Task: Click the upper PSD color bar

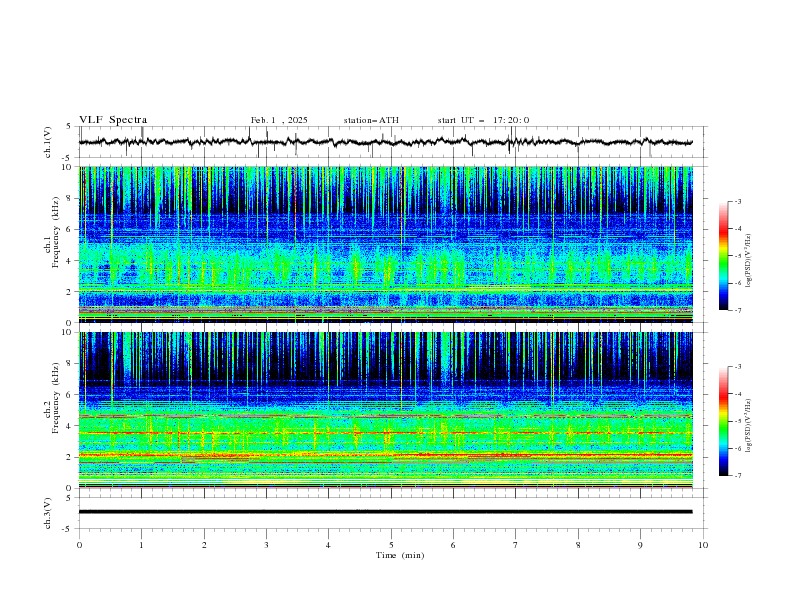Action: (x=723, y=256)
